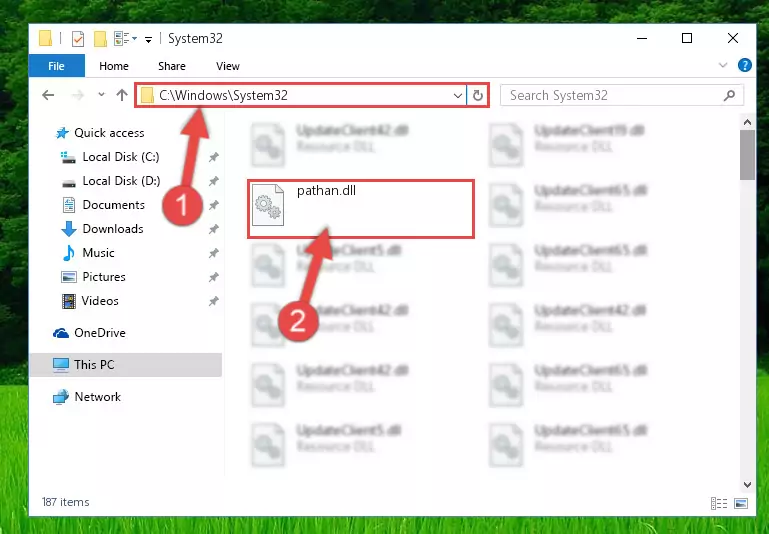769x534 pixels.
Task: Expand the address bar history dropdown
Action: (458, 95)
